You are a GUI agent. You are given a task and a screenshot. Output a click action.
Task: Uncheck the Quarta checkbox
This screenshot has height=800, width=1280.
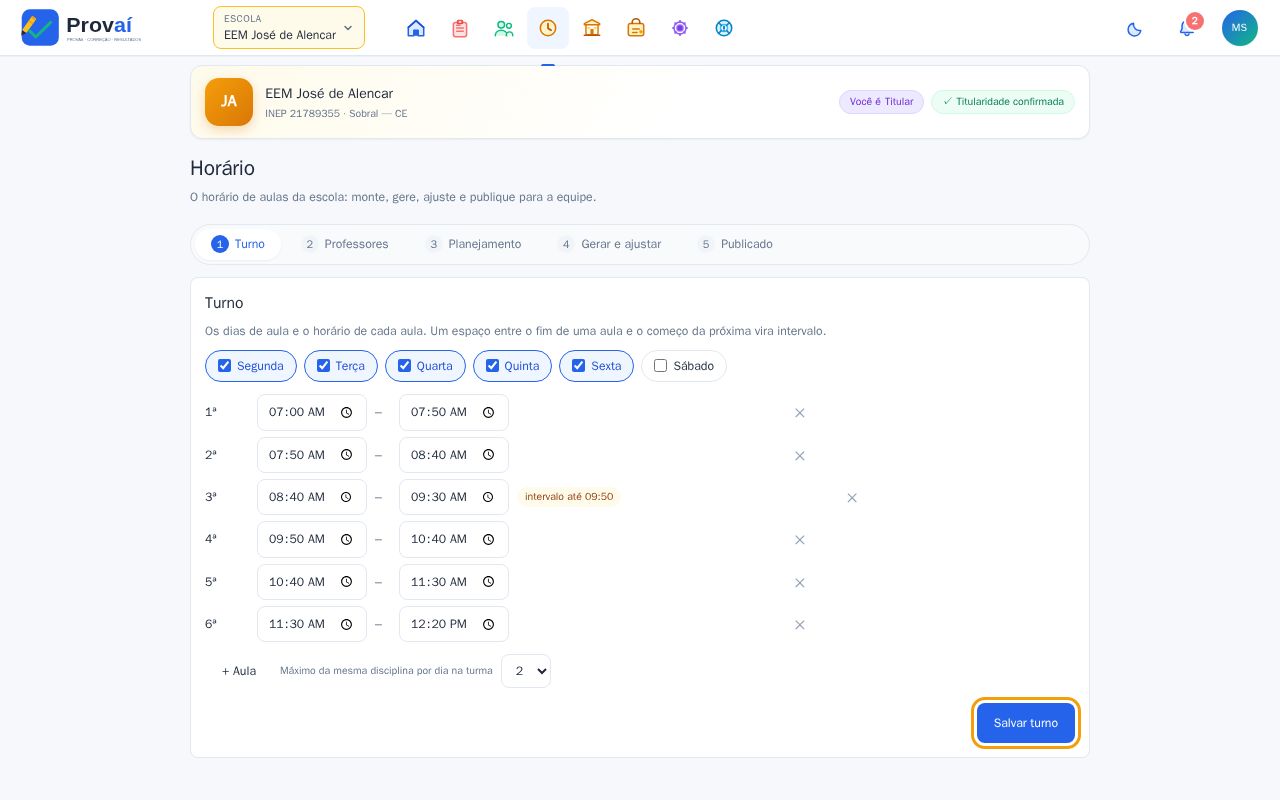tap(404, 366)
